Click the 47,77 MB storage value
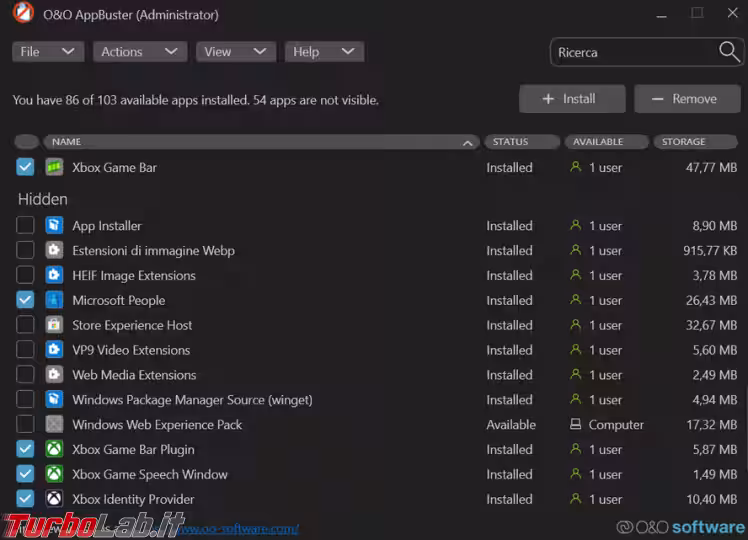Image resolution: width=748 pixels, height=540 pixels. (711, 167)
